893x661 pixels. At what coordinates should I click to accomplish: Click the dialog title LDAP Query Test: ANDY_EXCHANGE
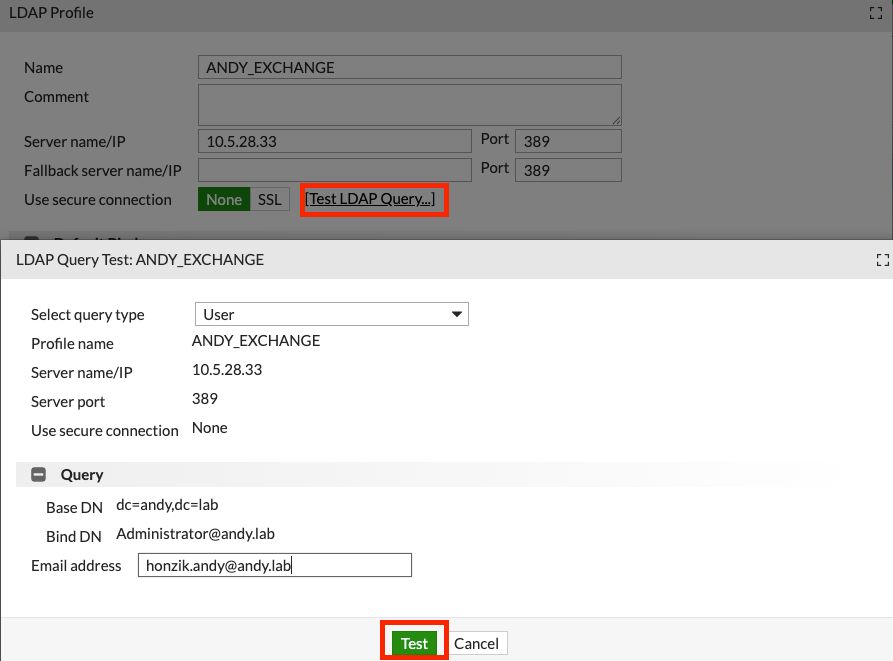tap(140, 260)
